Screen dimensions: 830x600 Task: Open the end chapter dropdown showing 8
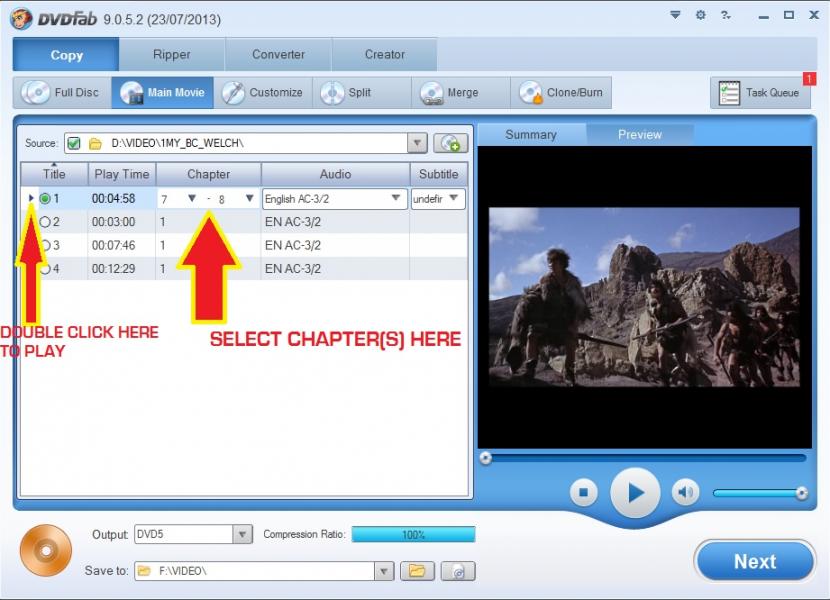click(x=249, y=199)
